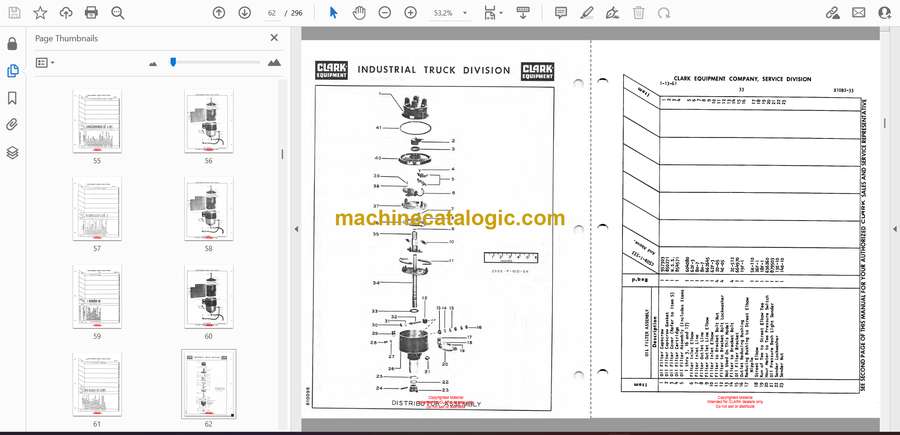
Task: Select page 59 thumbnail
Action: 96,297
